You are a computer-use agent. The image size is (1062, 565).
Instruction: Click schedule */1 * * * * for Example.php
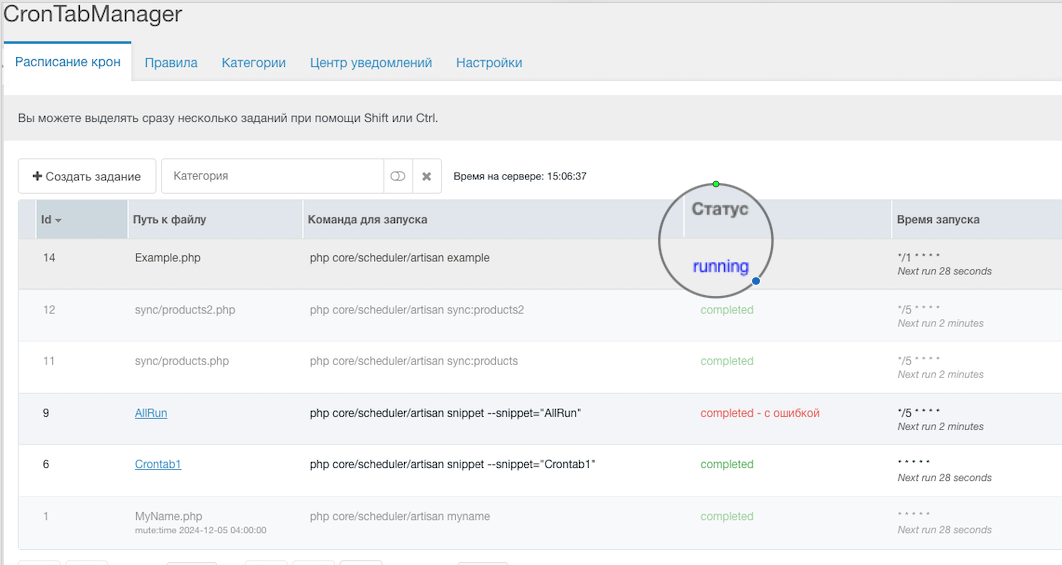coord(918,257)
